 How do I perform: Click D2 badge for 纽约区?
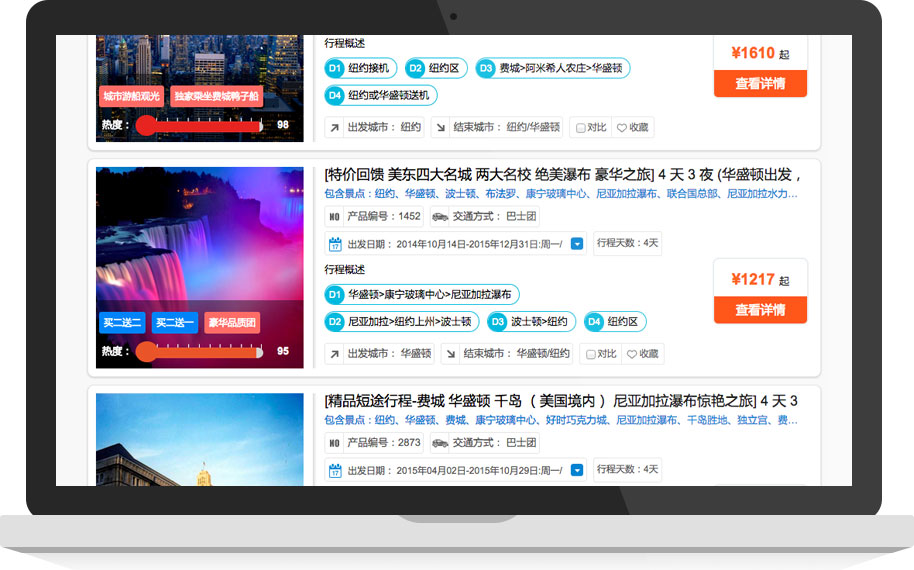[415, 68]
